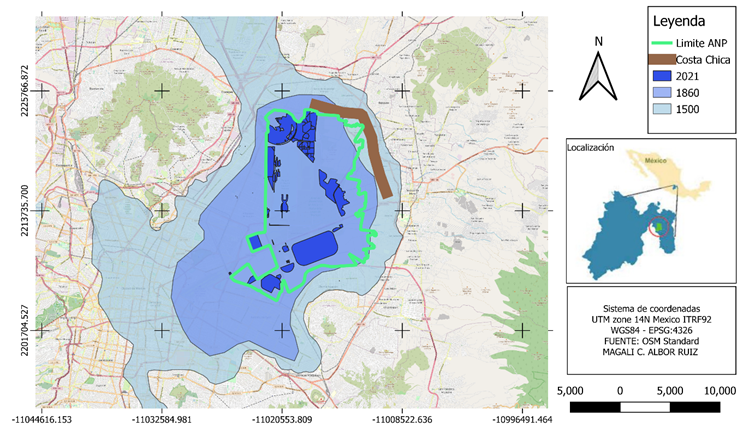Screen dimensions: 743x431
Task: Click the scale bar graphic
Action: coord(645,407)
